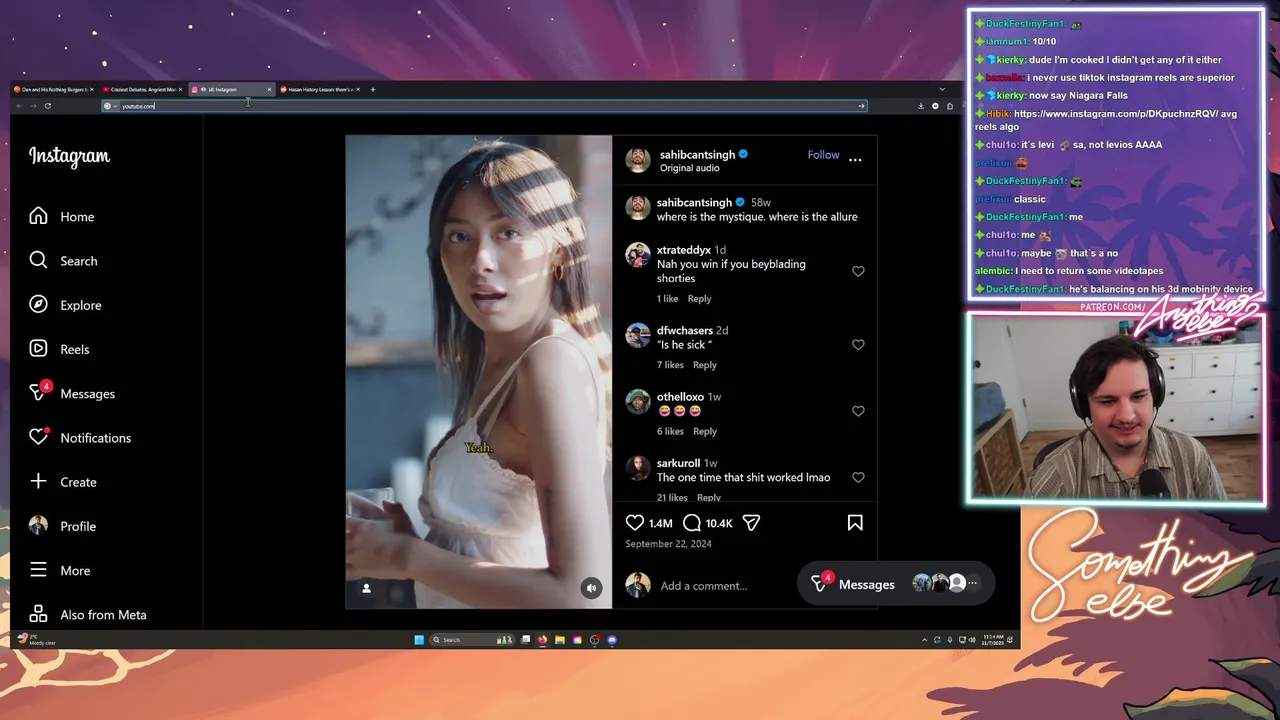The width and height of the screenshot is (1280, 720).
Task: Click browser address bar with youtube.com
Action: click(484, 106)
